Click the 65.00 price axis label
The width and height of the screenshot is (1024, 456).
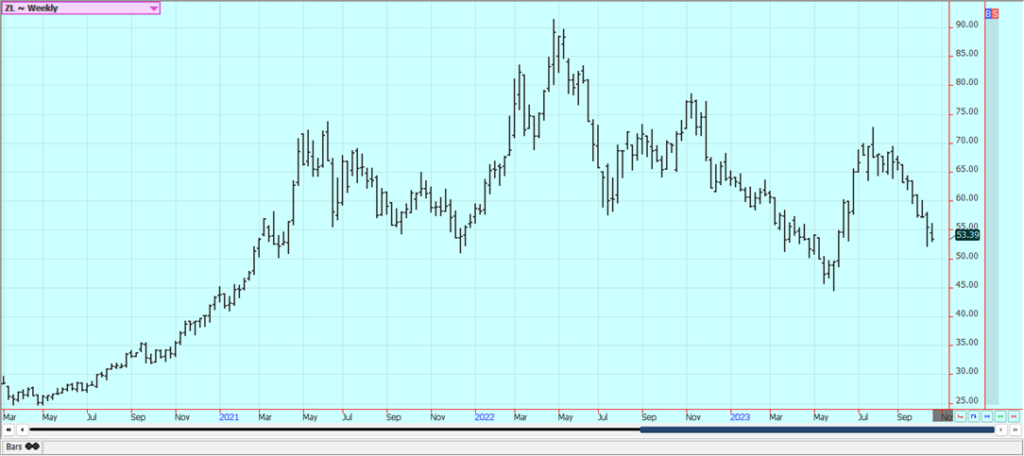click(967, 169)
